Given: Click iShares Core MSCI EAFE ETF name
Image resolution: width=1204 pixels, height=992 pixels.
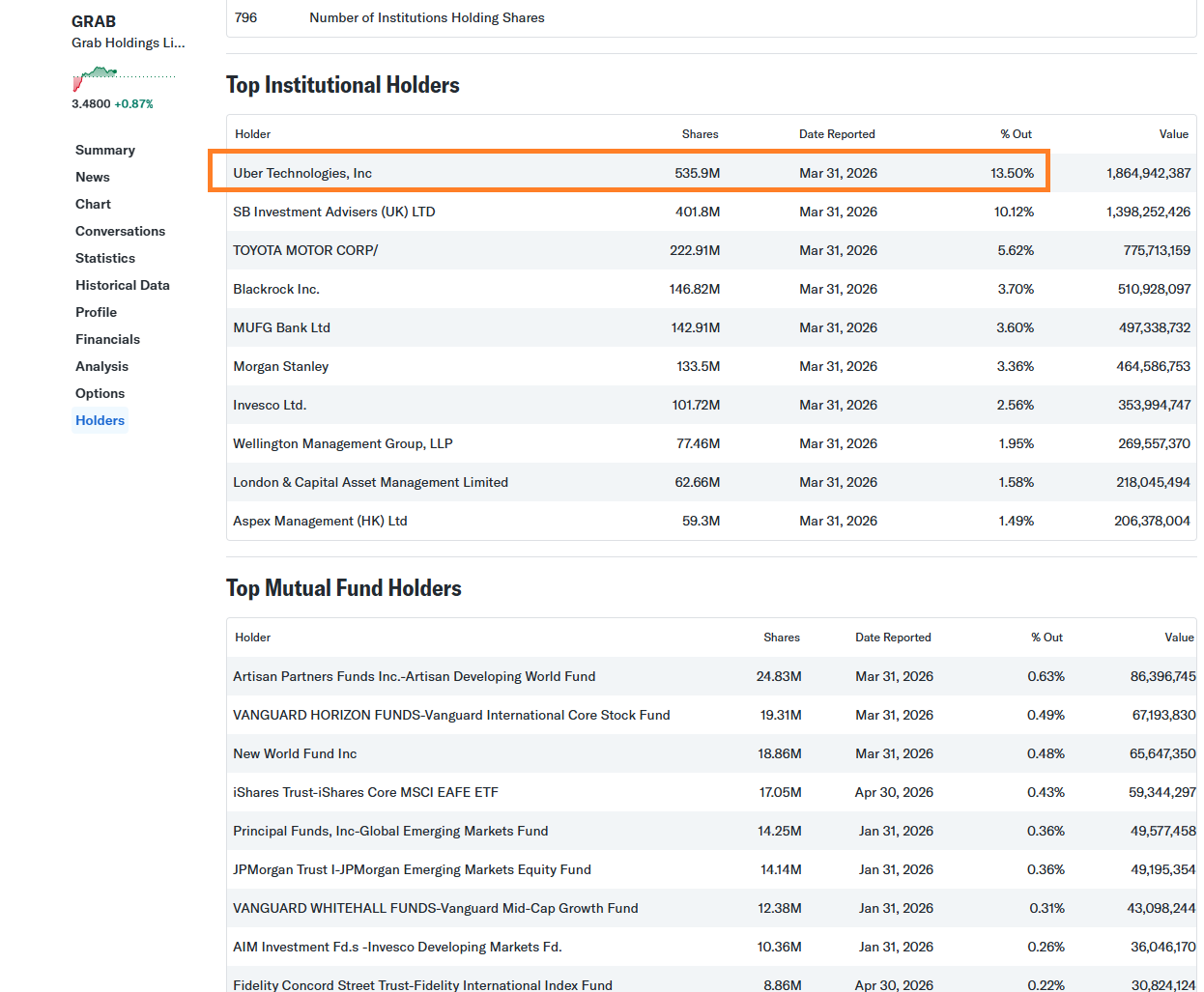Looking at the screenshot, I should point(365,792).
